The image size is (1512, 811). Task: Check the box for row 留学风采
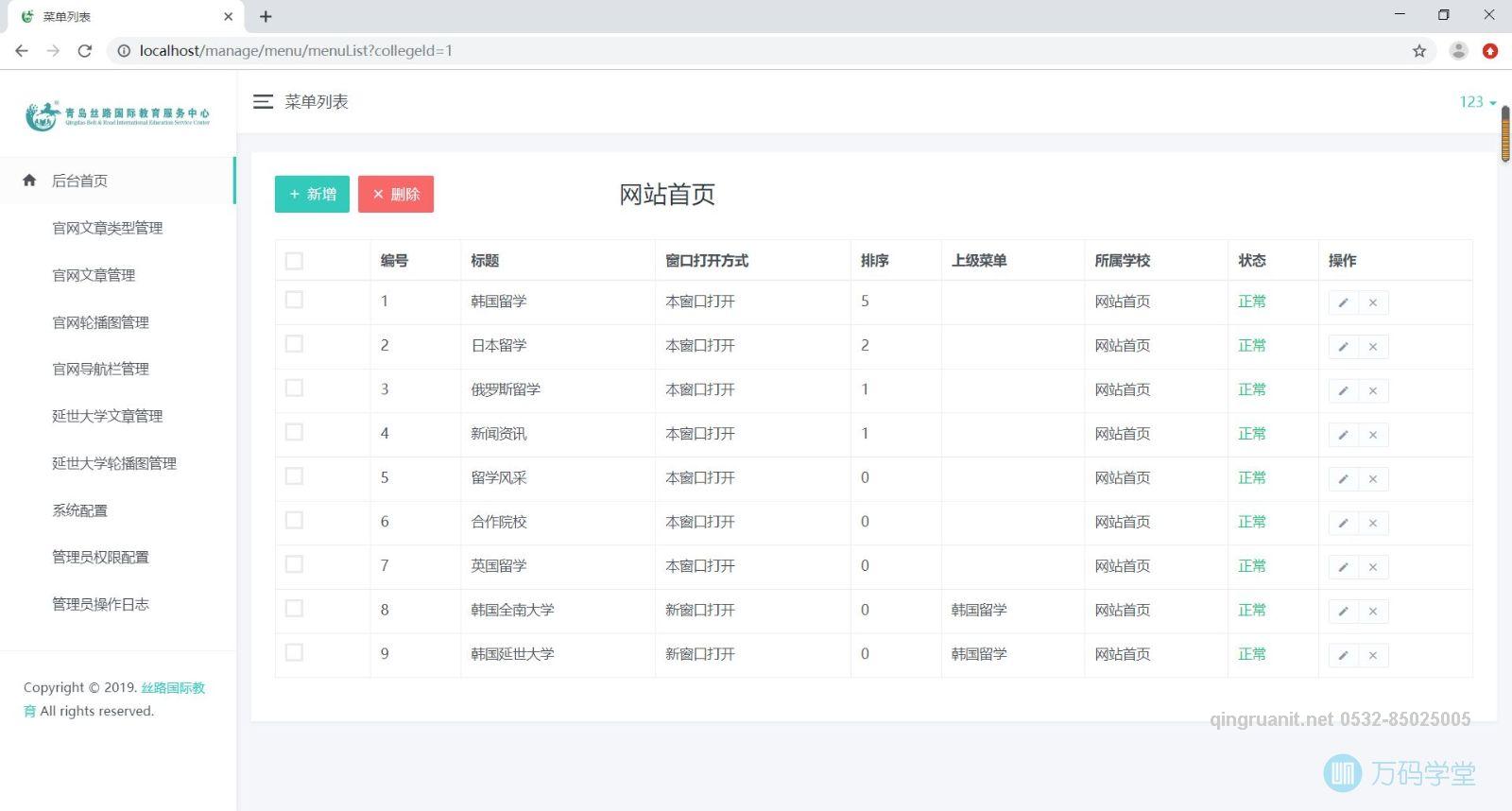pos(294,476)
